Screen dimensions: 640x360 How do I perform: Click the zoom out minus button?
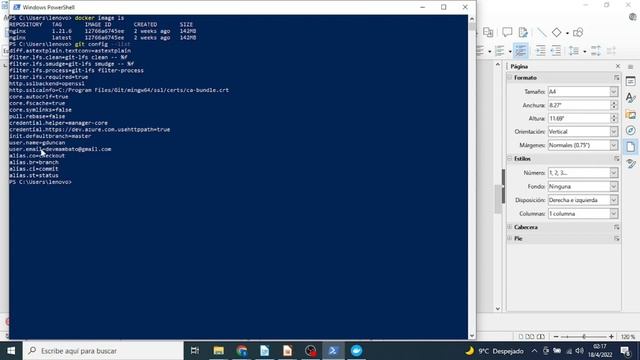[556, 337]
